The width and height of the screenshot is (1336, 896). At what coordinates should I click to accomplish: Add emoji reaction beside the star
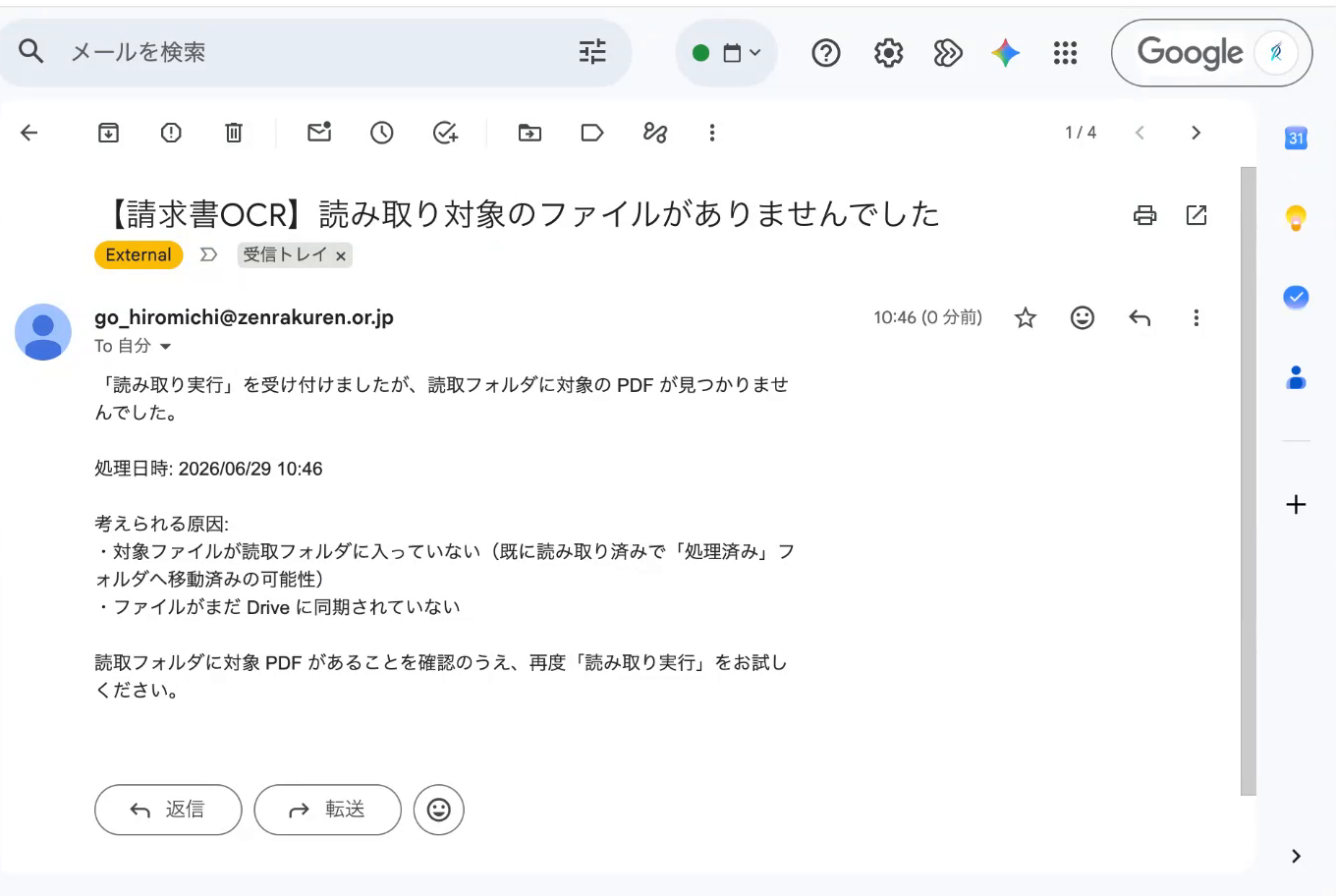[x=1083, y=317]
